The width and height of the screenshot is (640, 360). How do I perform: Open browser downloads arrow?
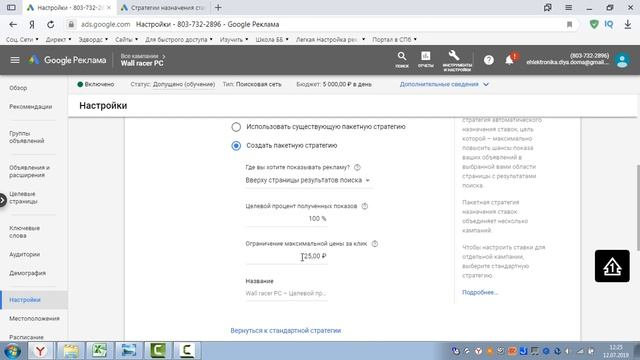(x=627, y=24)
